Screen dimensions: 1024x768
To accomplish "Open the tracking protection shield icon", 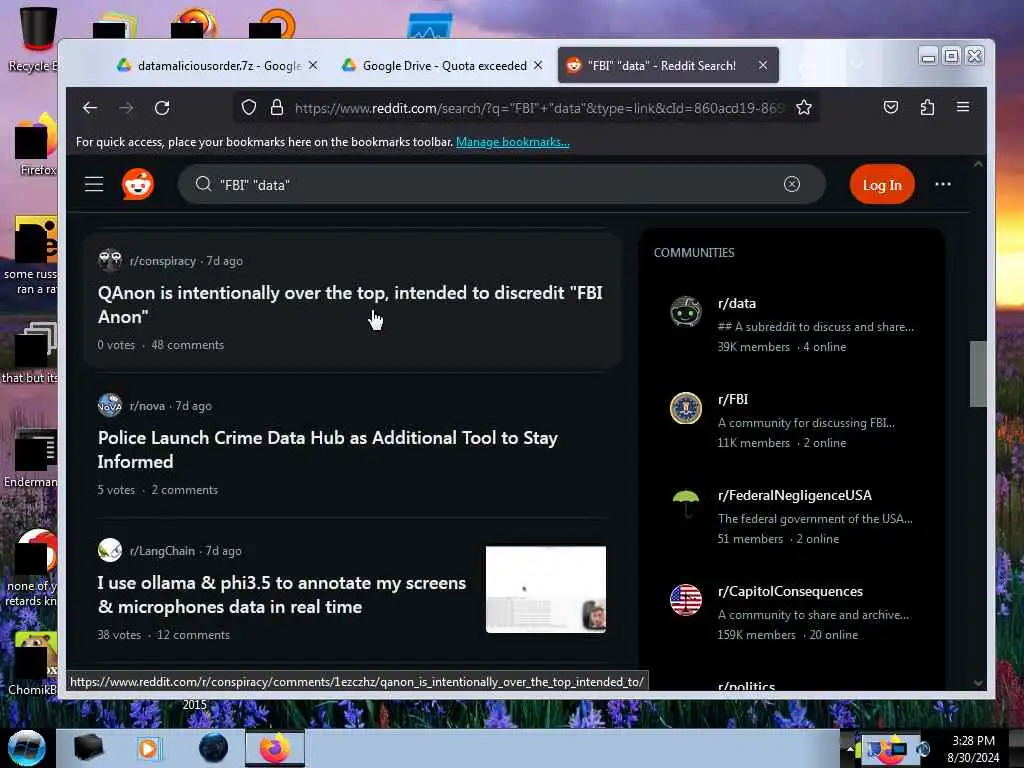I will point(248,108).
